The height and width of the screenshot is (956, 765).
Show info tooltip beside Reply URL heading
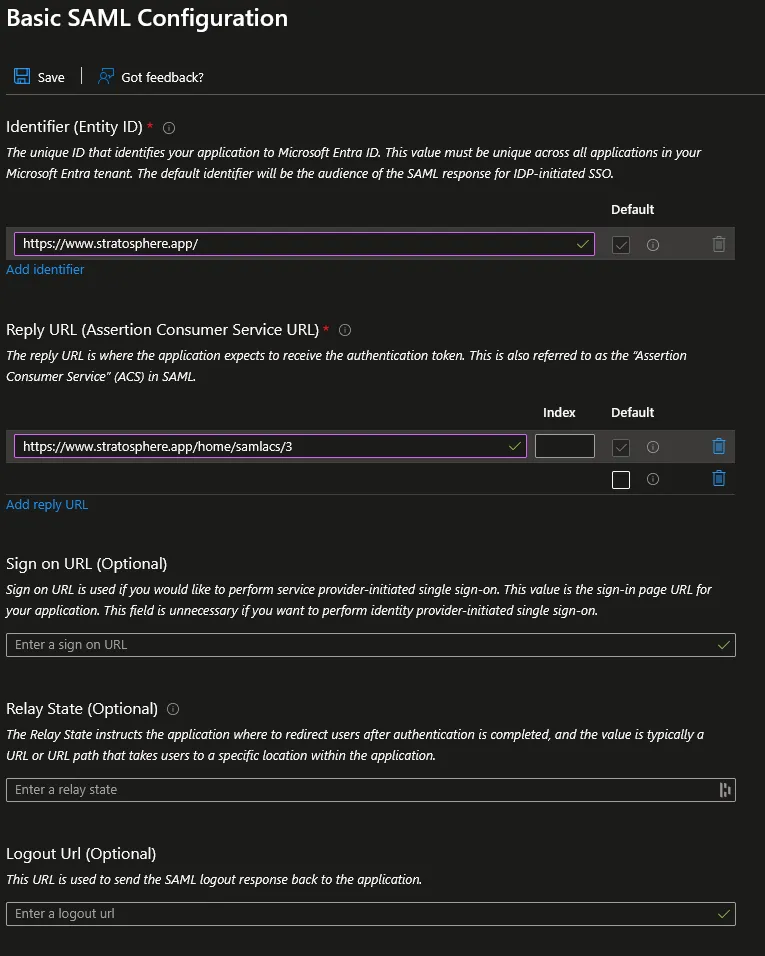pos(345,330)
